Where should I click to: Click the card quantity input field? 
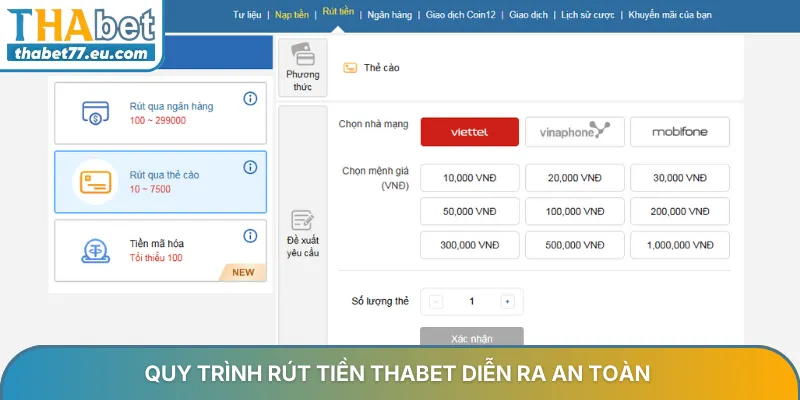click(x=471, y=302)
